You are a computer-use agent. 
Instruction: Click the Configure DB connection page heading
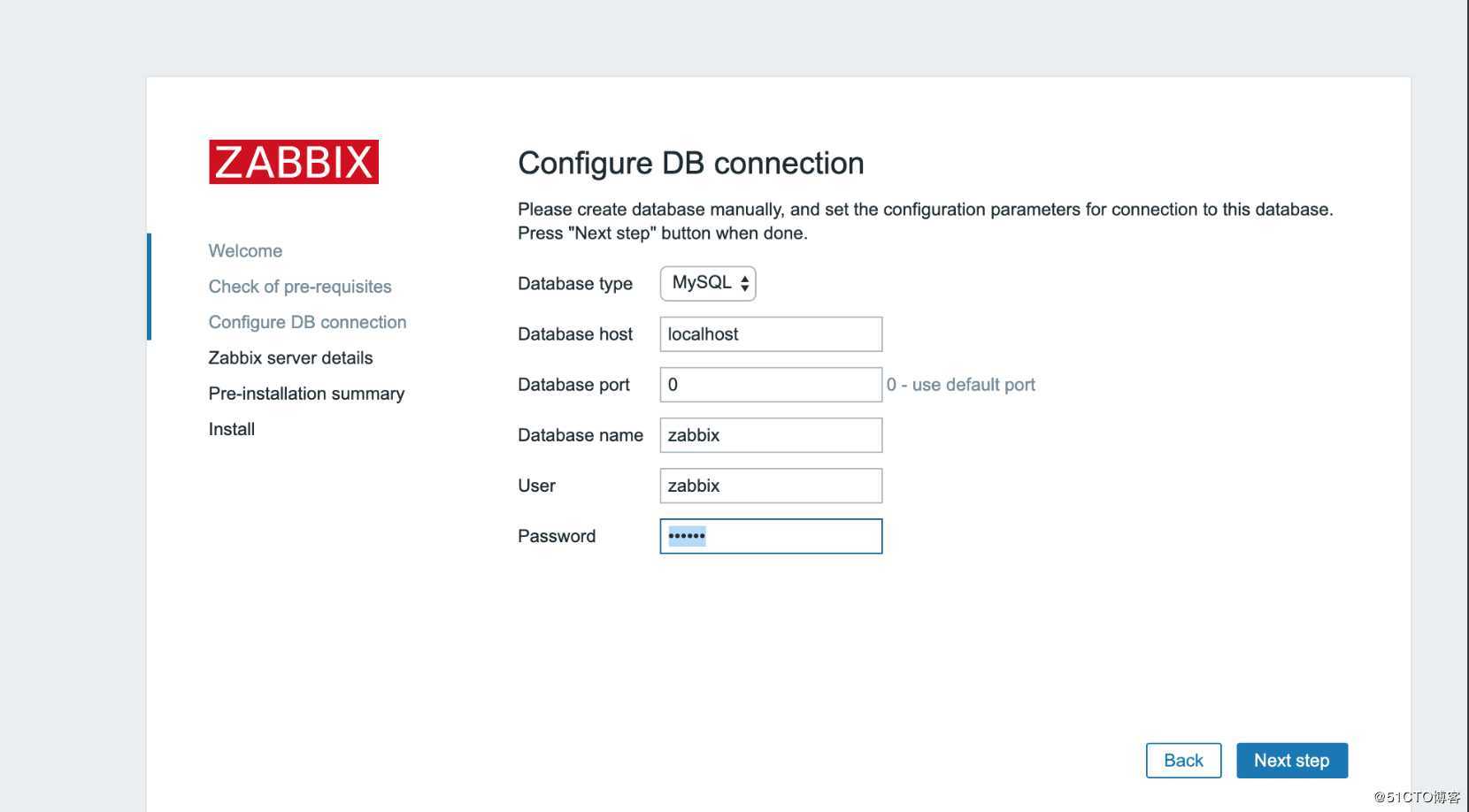tap(690, 164)
